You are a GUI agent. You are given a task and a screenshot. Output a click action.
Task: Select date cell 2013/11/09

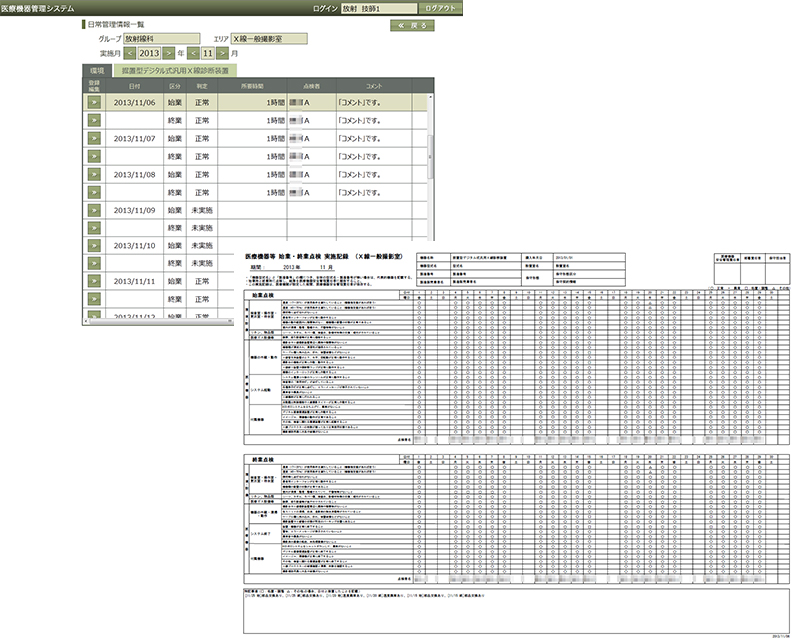click(134, 210)
